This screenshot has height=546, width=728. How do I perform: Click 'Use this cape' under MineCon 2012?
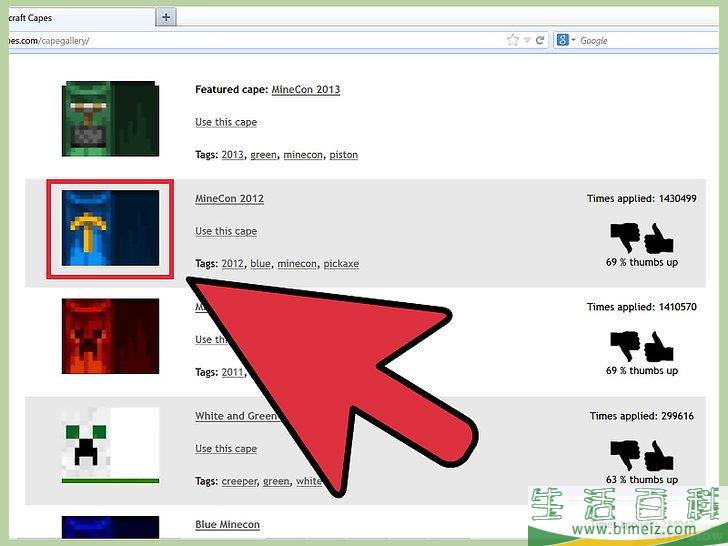coord(226,231)
